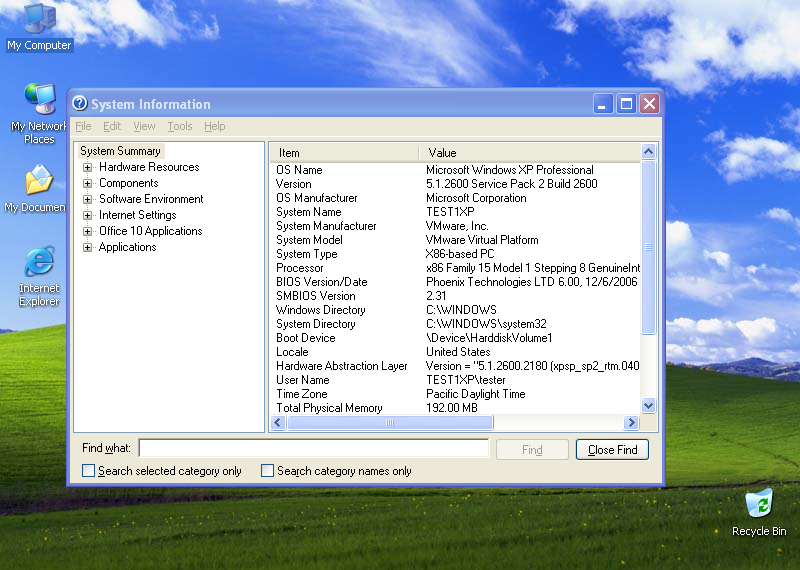
Task: Select the Hardware Resources label
Action: (149, 167)
